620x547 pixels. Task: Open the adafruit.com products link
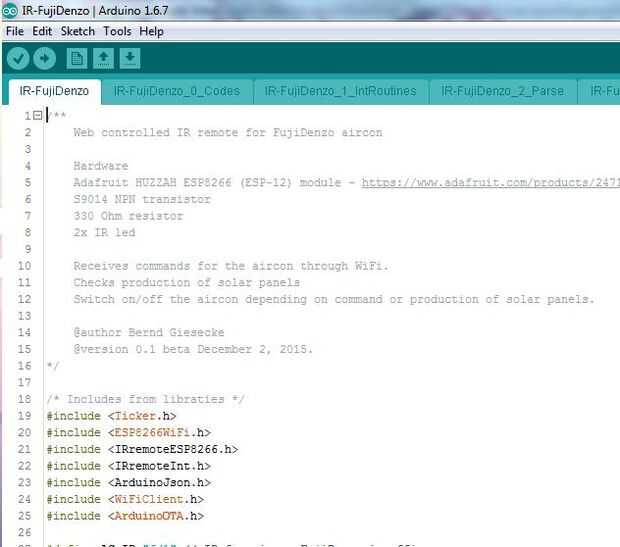point(490,182)
